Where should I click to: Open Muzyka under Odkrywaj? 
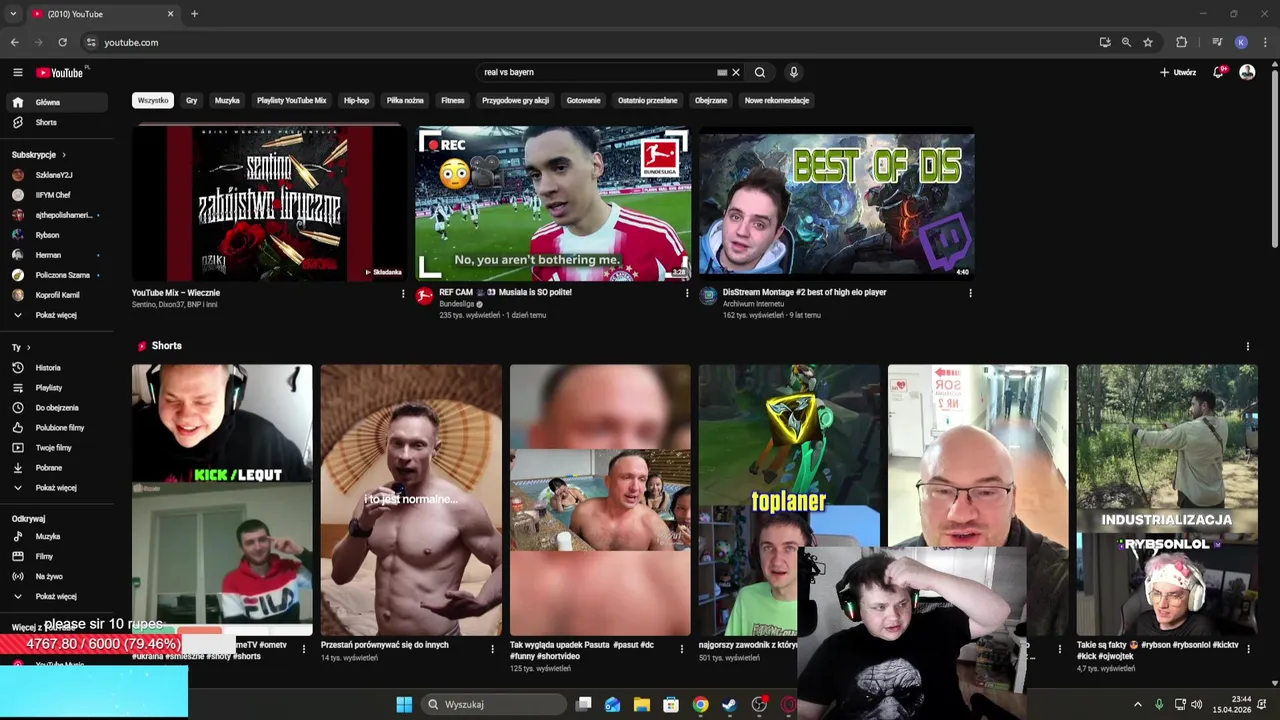tap(57, 536)
